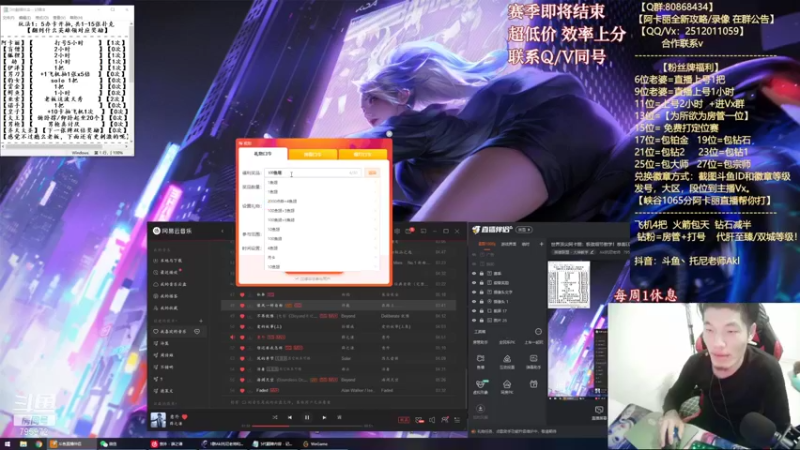Open 我喜欢的音乐 playlist in sidebar
Screen dimensions: 800x450
[173, 332]
